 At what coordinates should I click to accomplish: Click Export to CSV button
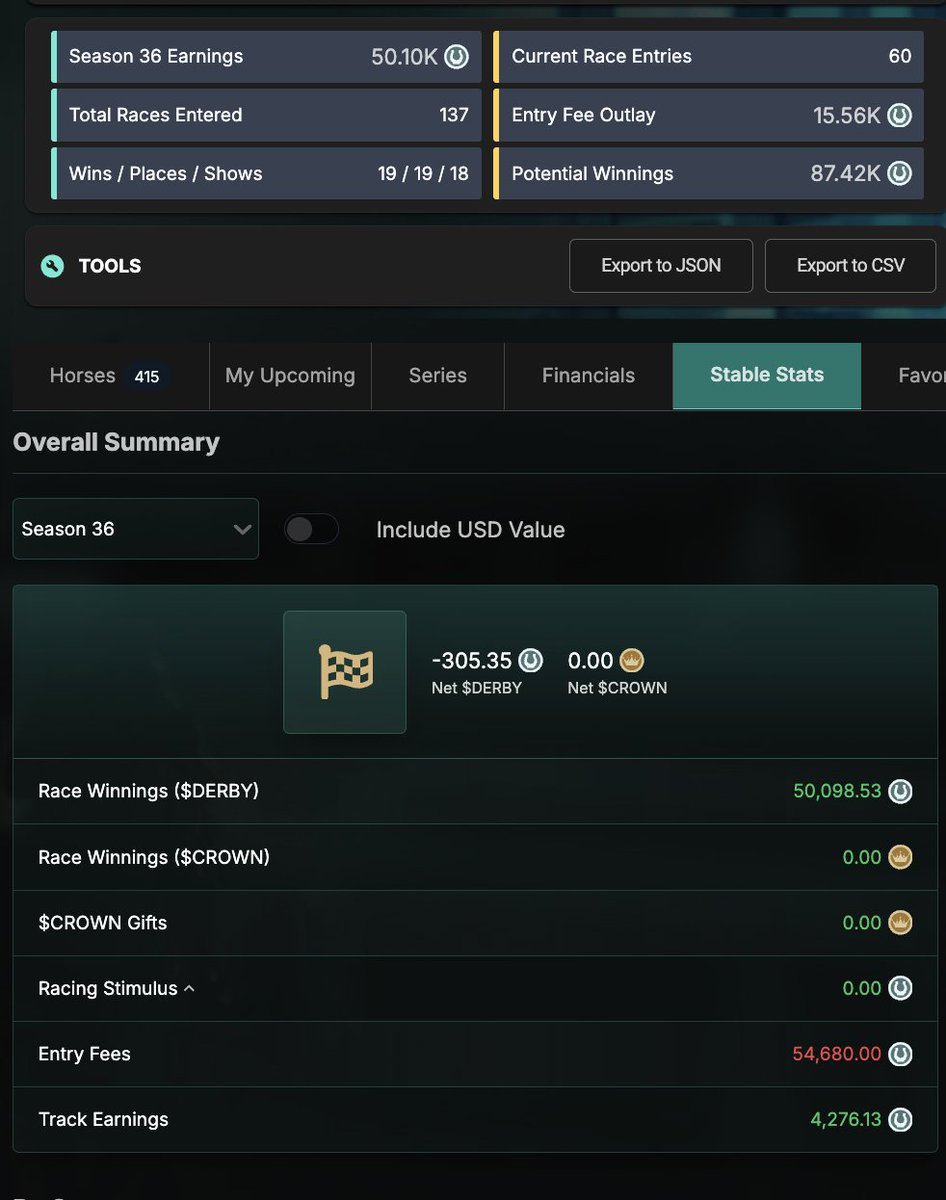point(851,266)
